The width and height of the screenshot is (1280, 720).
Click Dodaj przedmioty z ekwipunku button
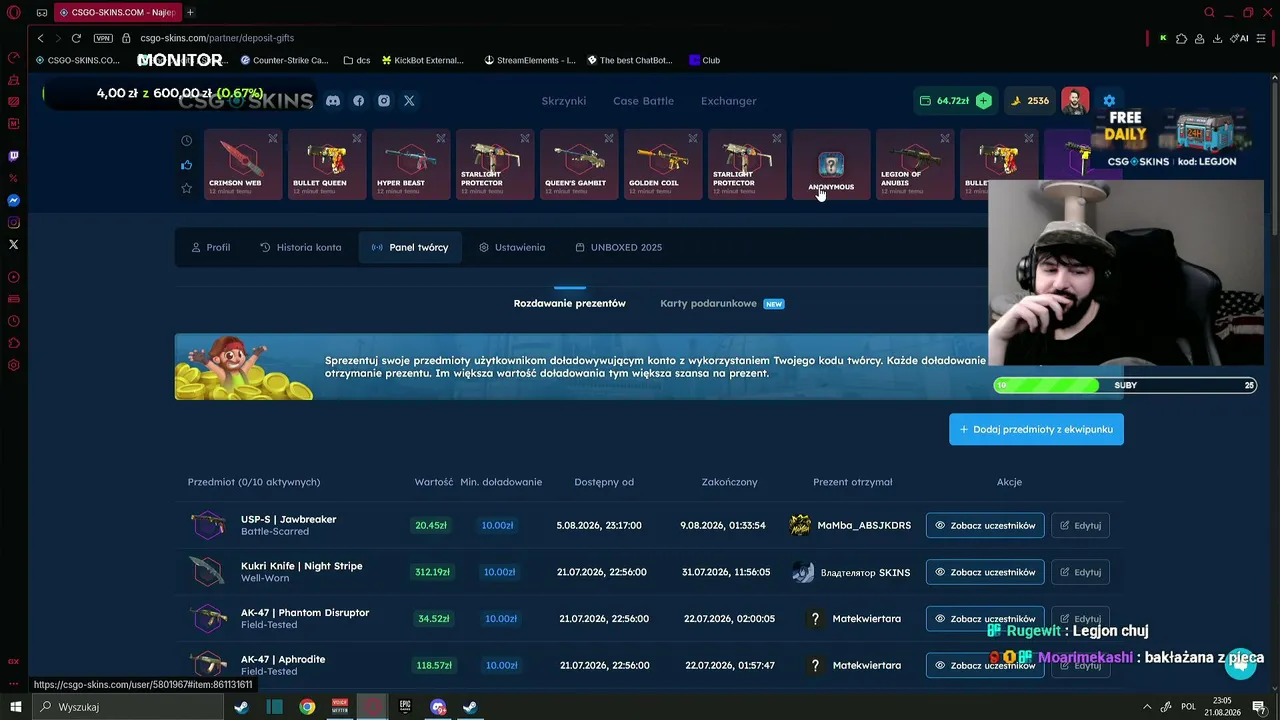click(1036, 429)
